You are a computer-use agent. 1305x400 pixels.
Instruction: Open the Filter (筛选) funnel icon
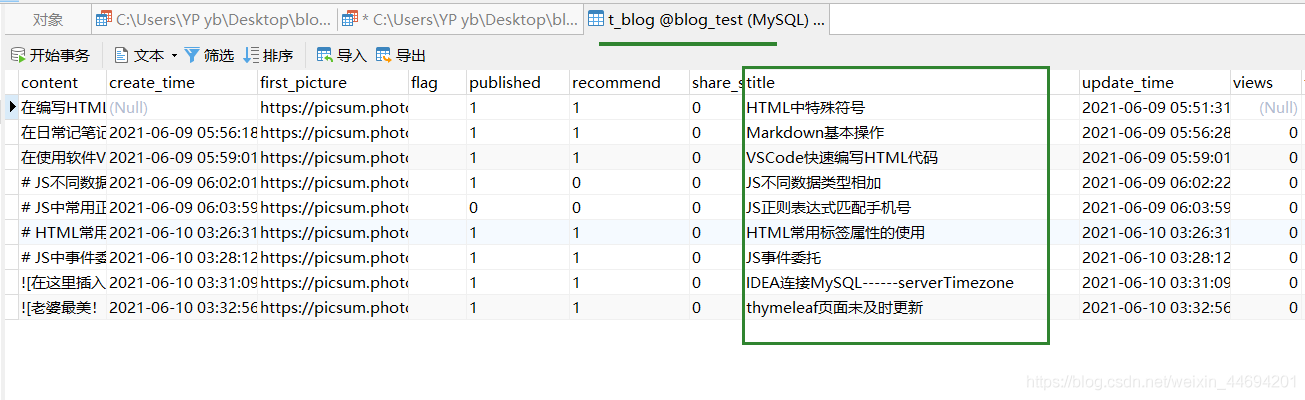point(191,55)
